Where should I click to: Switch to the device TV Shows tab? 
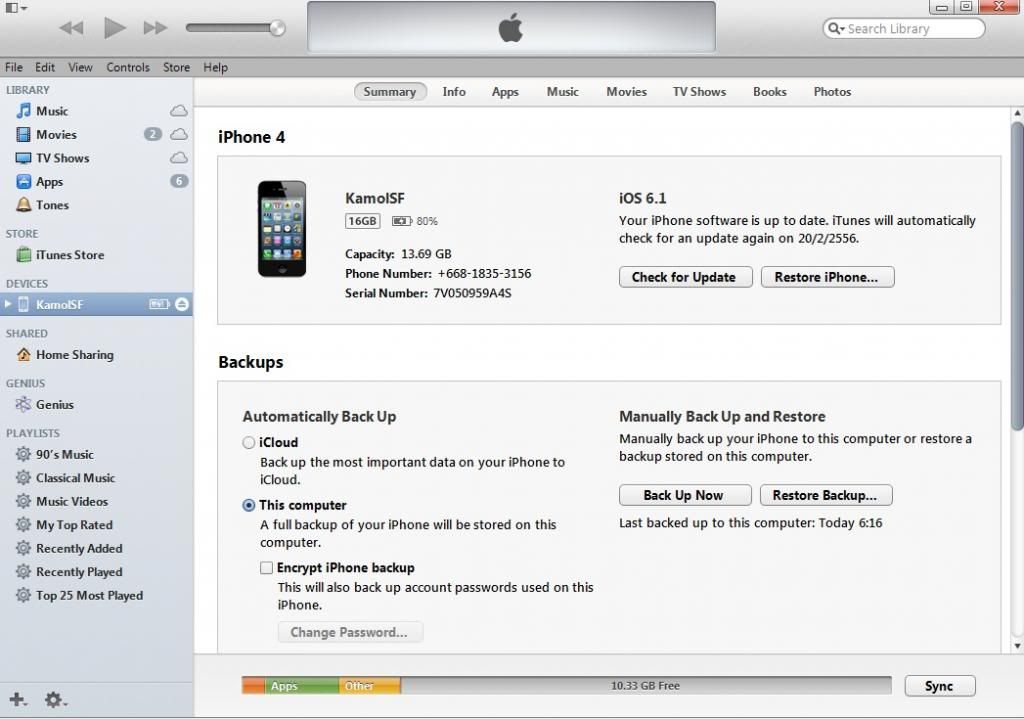pyautogui.click(x=699, y=92)
